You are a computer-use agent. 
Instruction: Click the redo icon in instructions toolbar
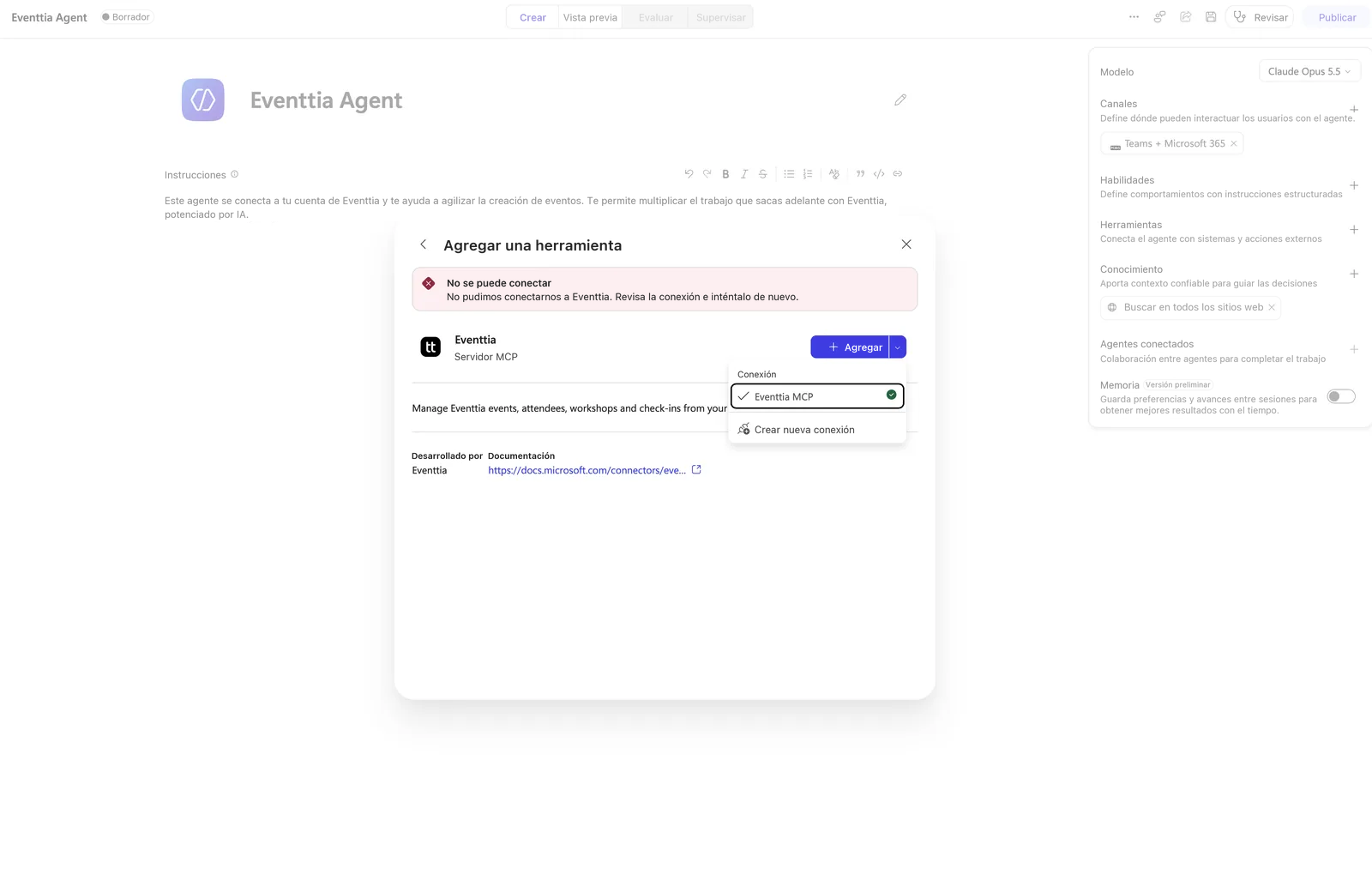(707, 173)
